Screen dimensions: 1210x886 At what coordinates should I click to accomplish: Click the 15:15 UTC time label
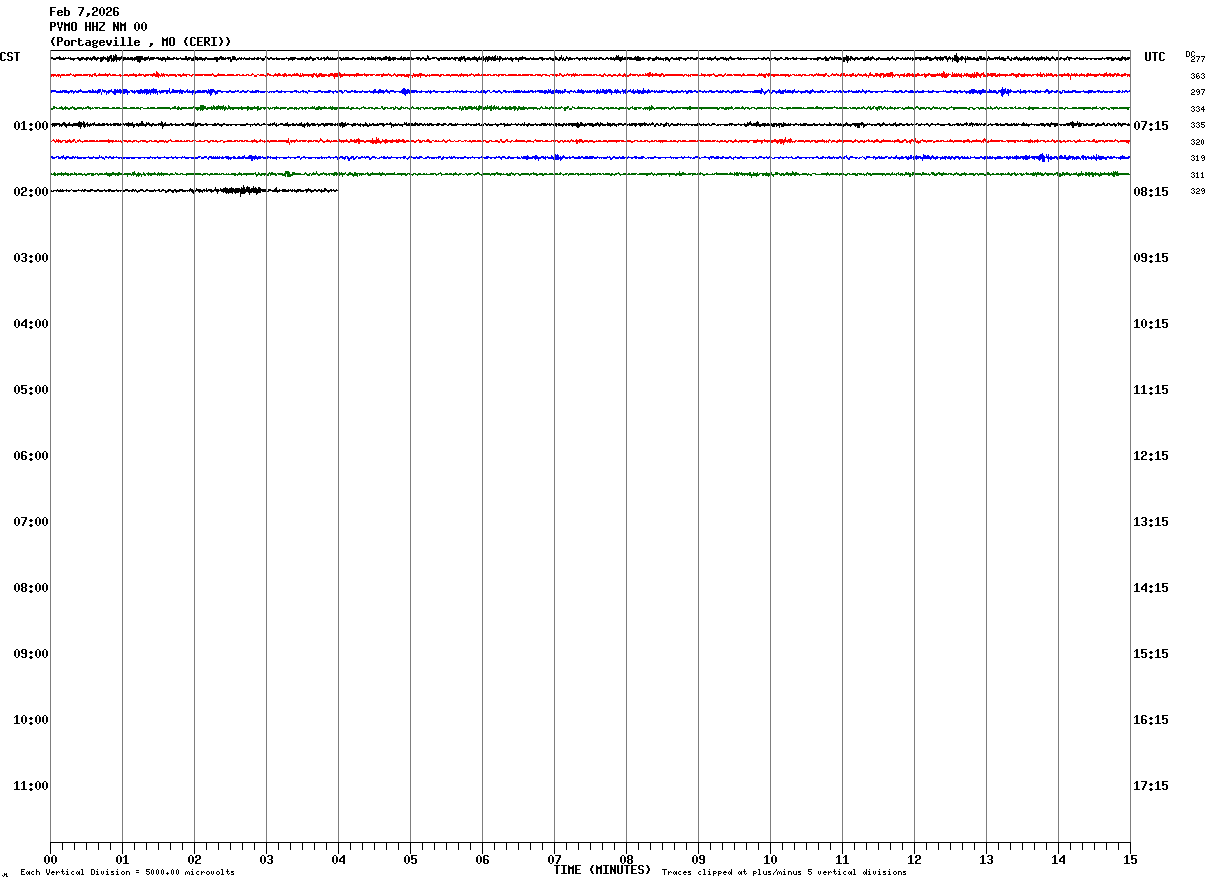1151,654
